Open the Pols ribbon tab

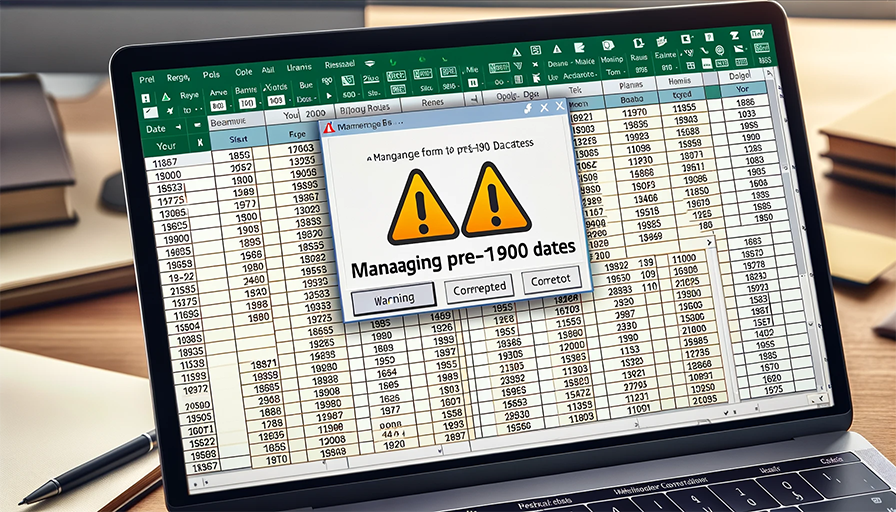(x=211, y=75)
